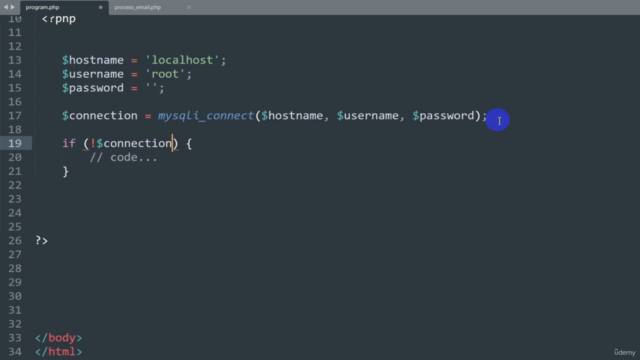Click the </body> closing tag
This screenshot has height=360, width=640.
(x=58, y=338)
